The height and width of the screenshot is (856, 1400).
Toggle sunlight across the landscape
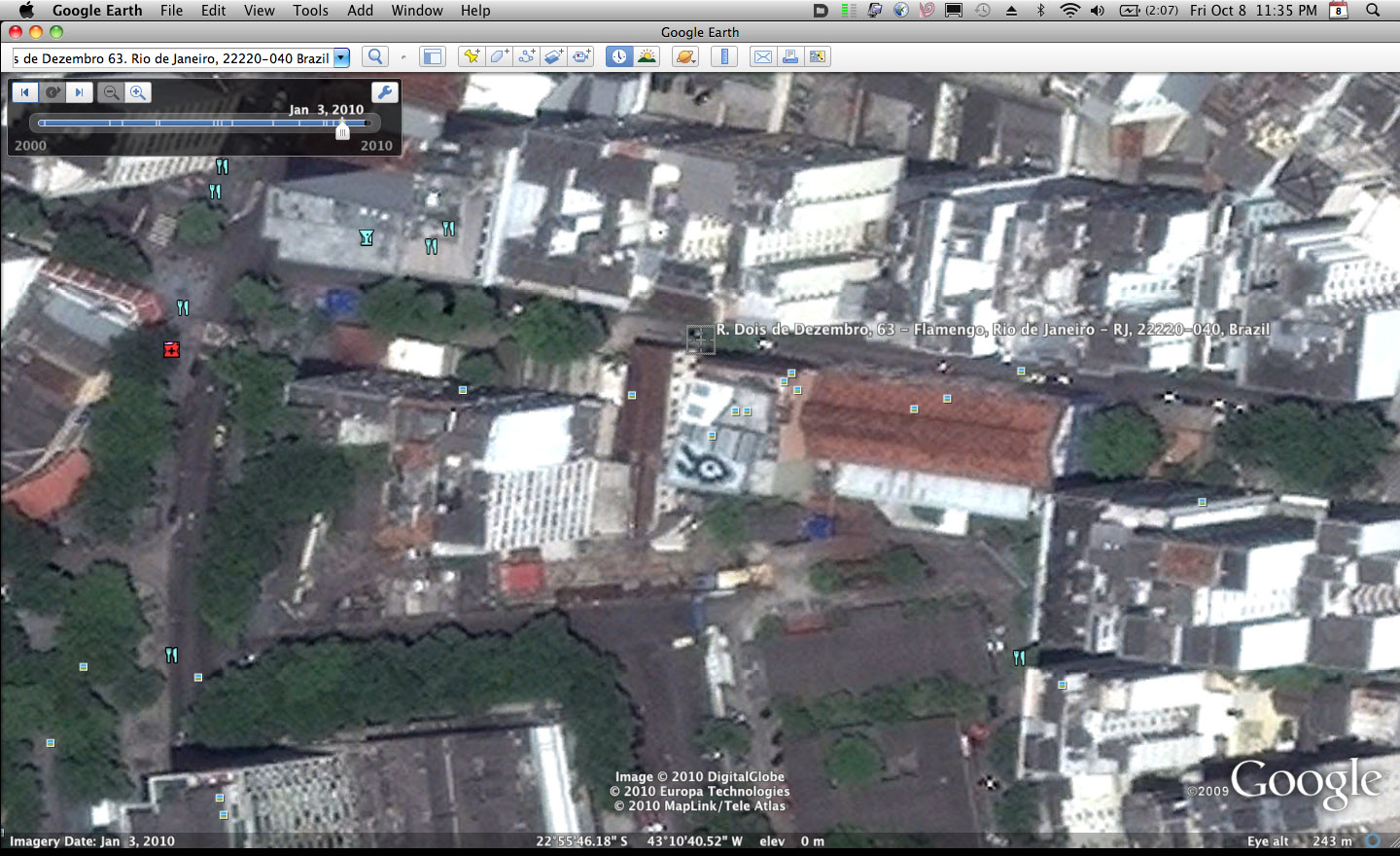647,57
